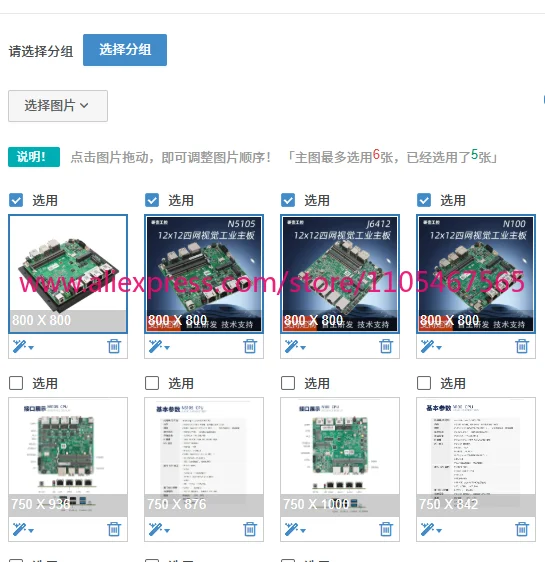Check 选用 for the 750 X 1000 image

[288, 383]
